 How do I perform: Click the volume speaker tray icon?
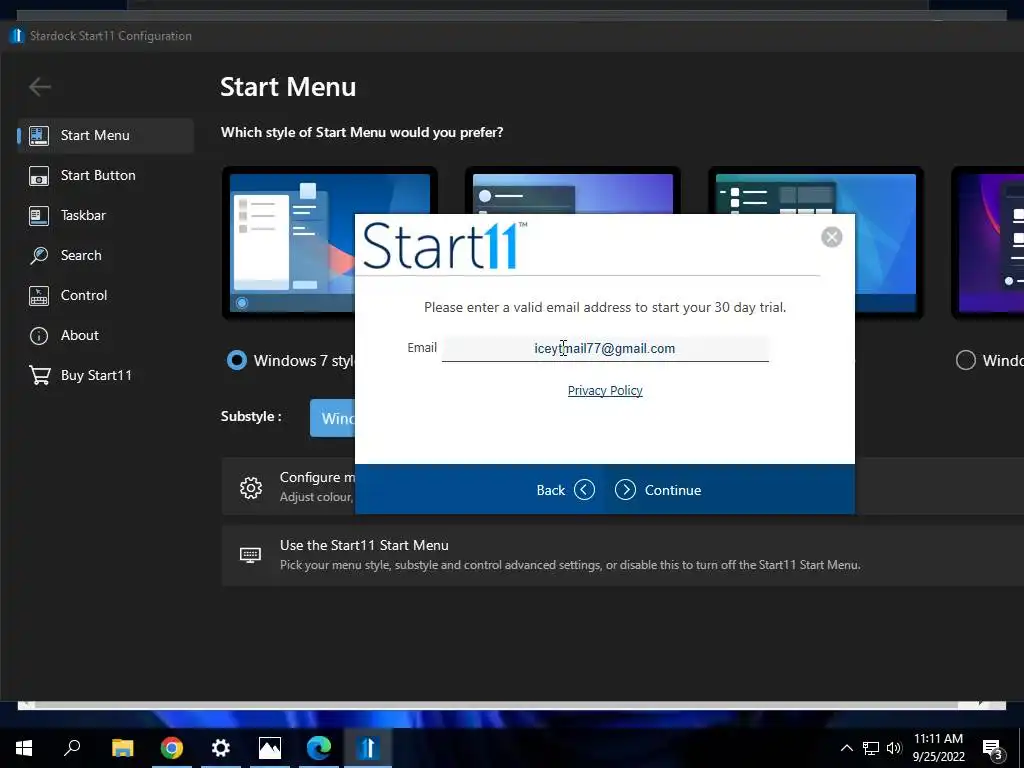click(x=894, y=748)
